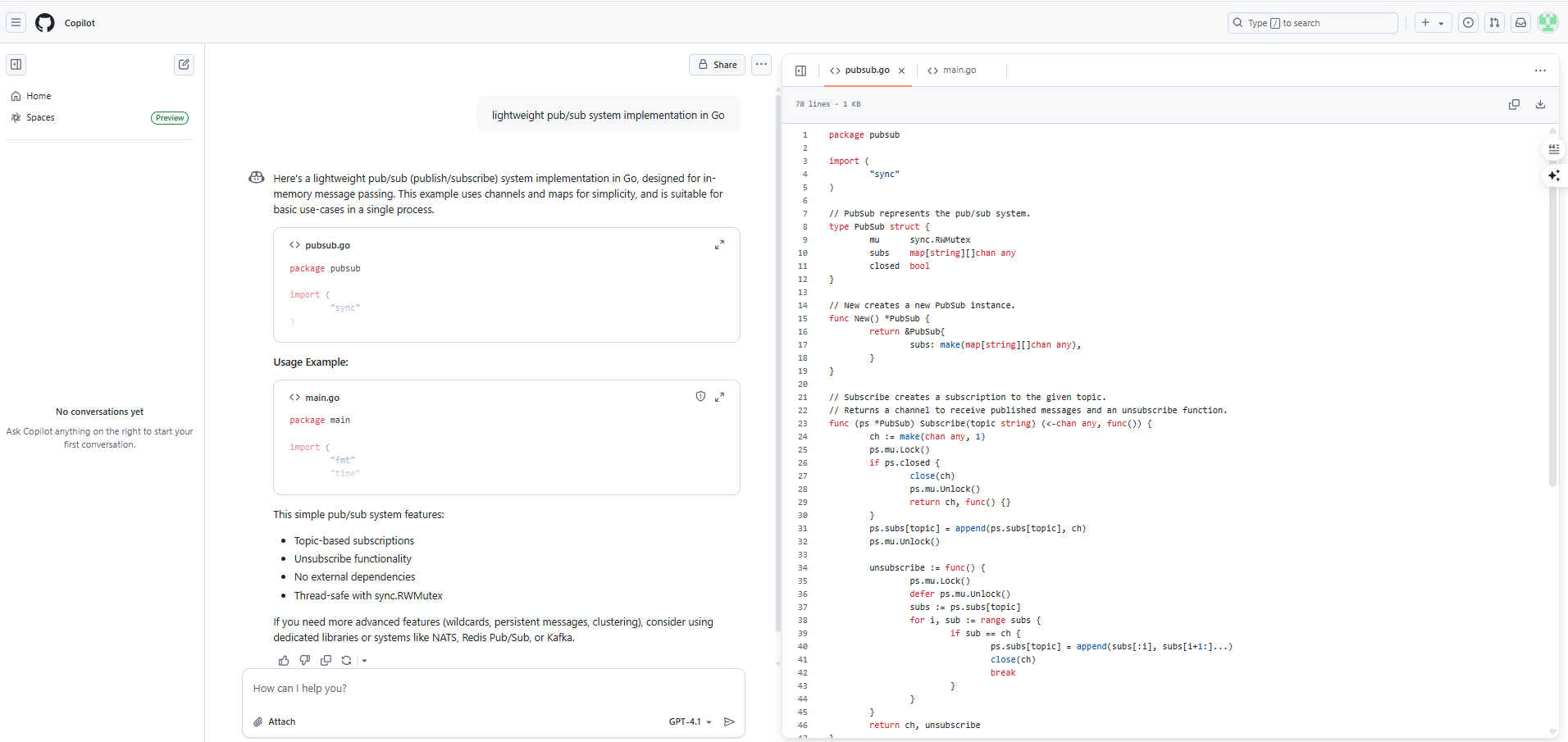
Task: Expand the main.go code block in chat
Action: point(719,397)
